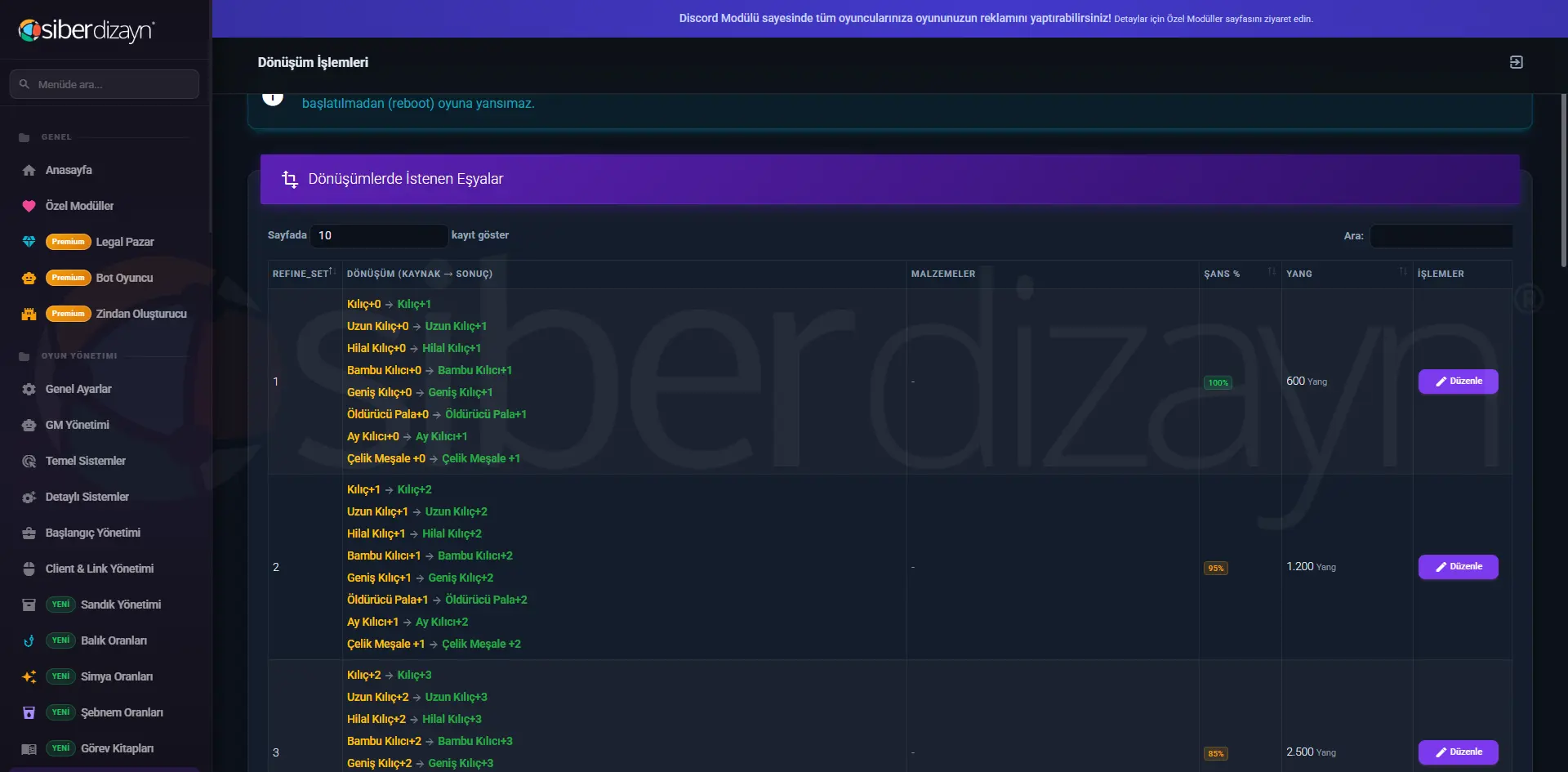Click the sparkle icon for Simya Oranları
Viewport: 1568px width, 772px height.
(x=29, y=676)
